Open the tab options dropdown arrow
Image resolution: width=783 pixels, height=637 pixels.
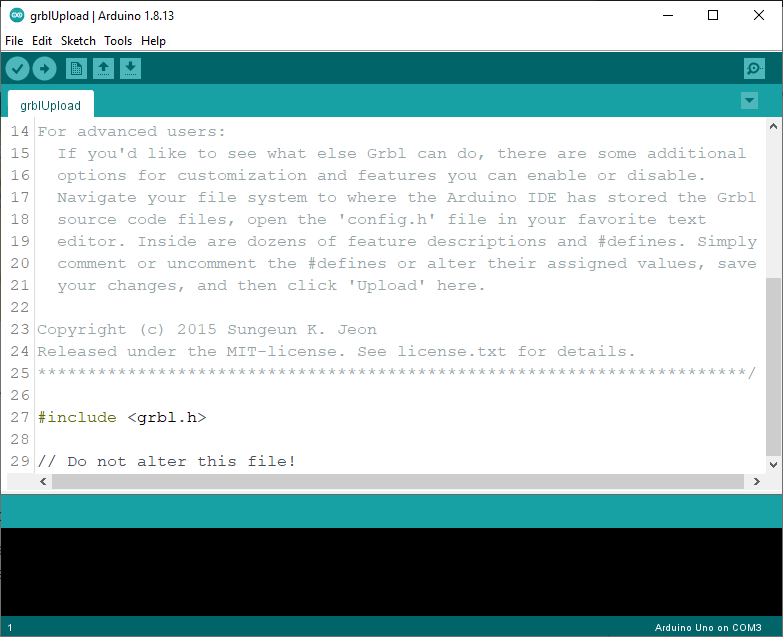749,100
